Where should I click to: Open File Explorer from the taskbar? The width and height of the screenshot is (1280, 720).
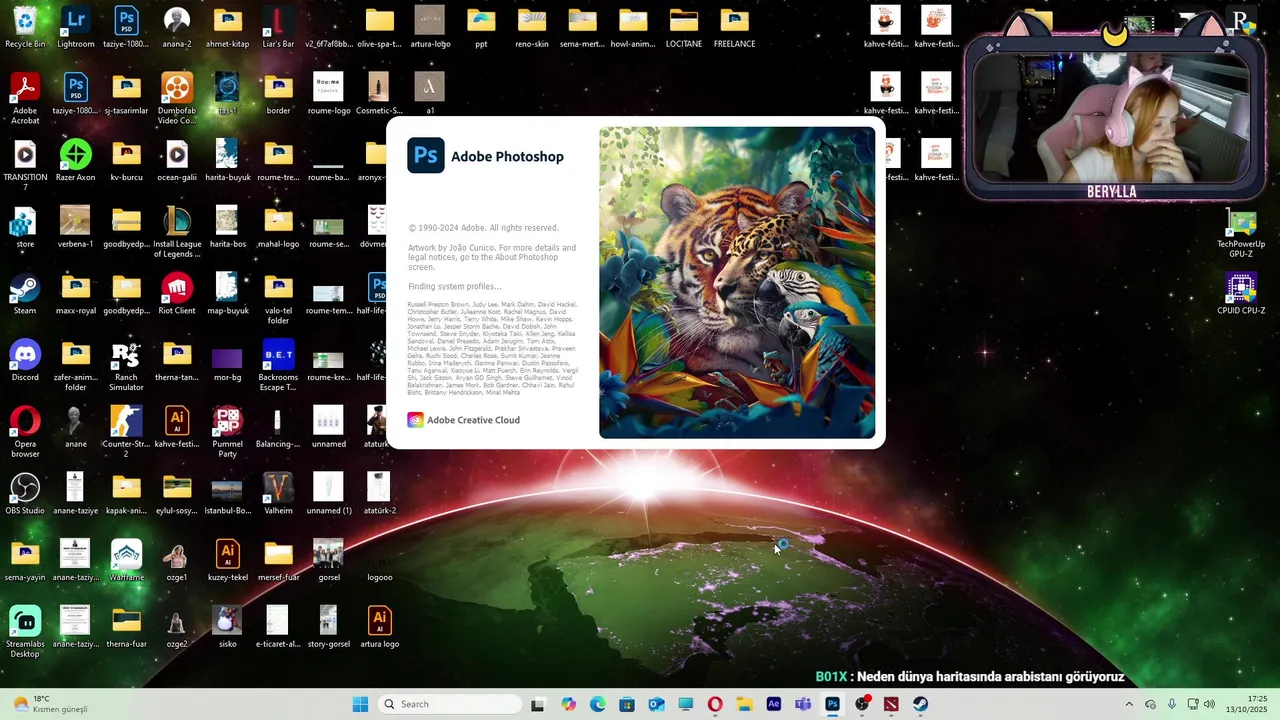click(x=744, y=704)
